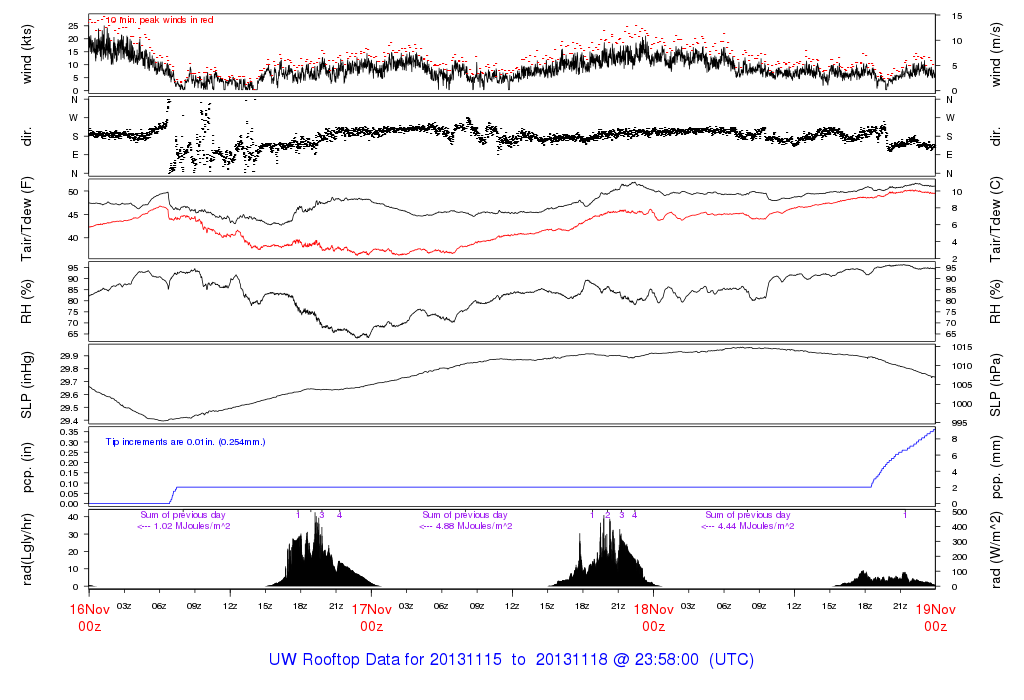This screenshot has width=1024, height=700.
Task: Click the '19Nov' date marker
Action: (x=936, y=610)
